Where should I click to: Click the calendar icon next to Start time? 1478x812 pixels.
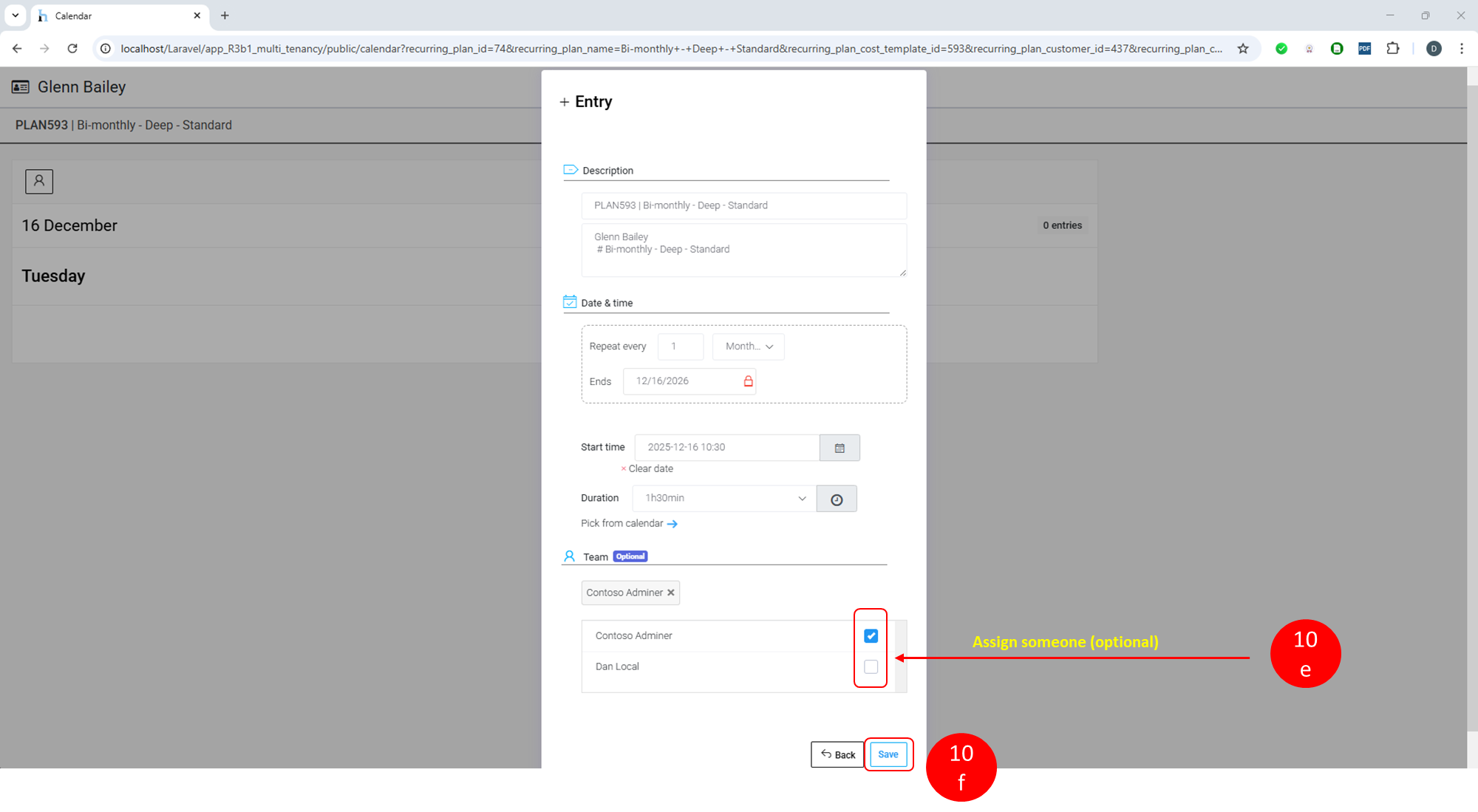click(840, 448)
